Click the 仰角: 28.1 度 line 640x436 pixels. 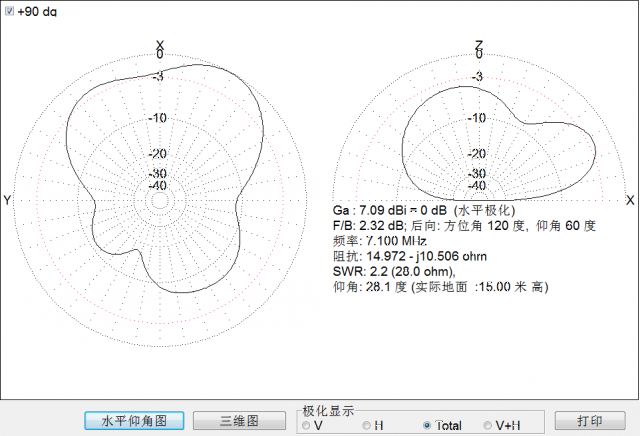pos(441,287)
